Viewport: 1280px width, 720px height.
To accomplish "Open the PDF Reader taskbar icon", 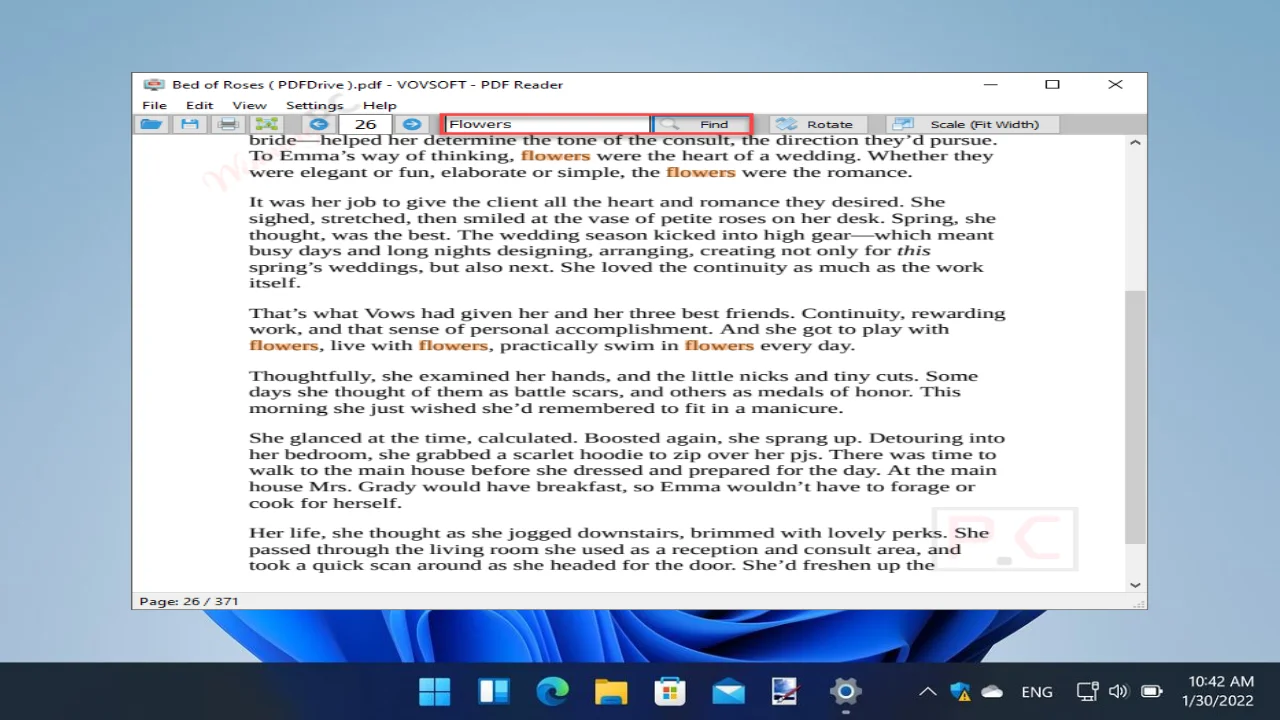I will 786,691.
